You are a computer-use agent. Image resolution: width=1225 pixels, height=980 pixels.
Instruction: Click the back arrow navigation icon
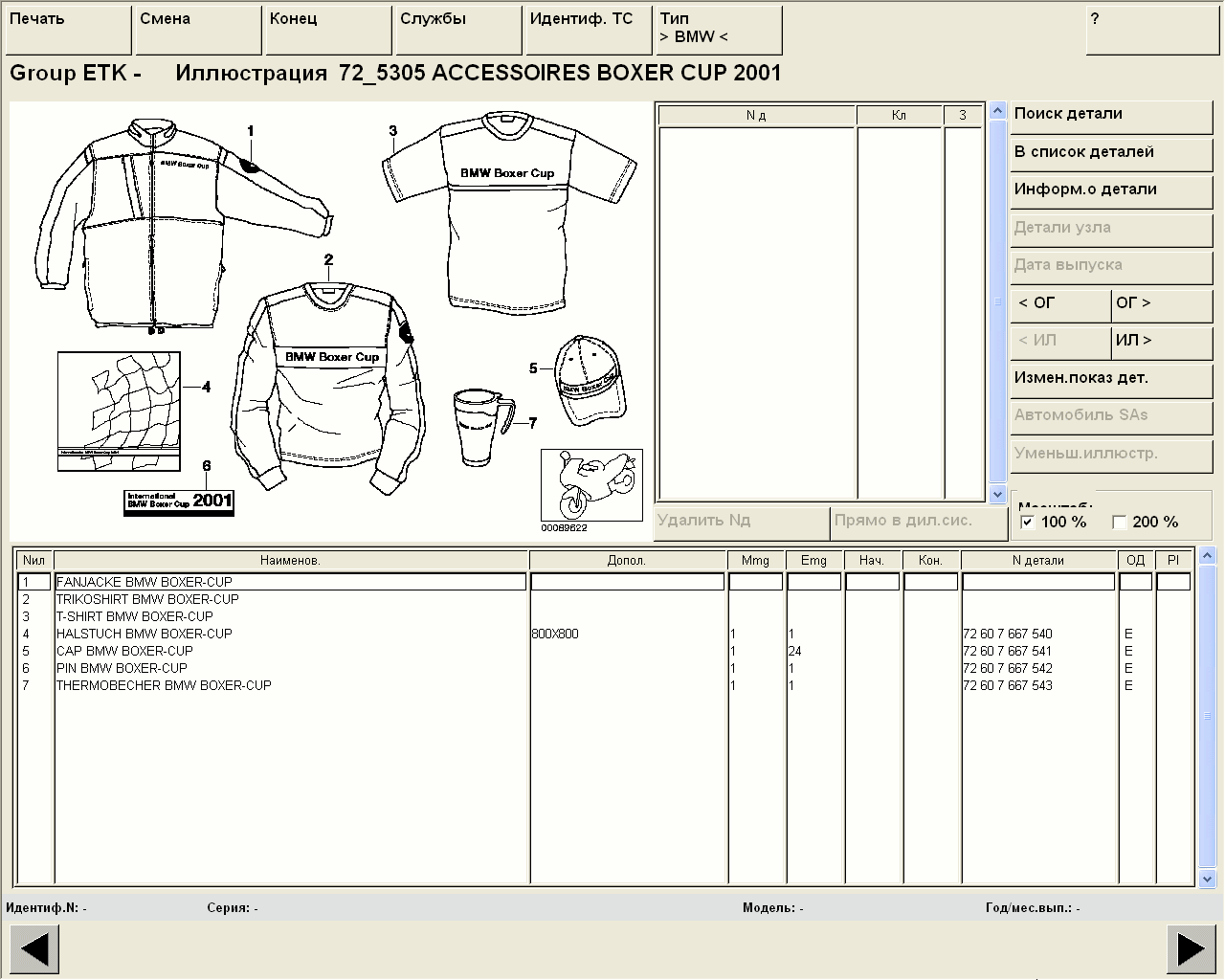34,949
